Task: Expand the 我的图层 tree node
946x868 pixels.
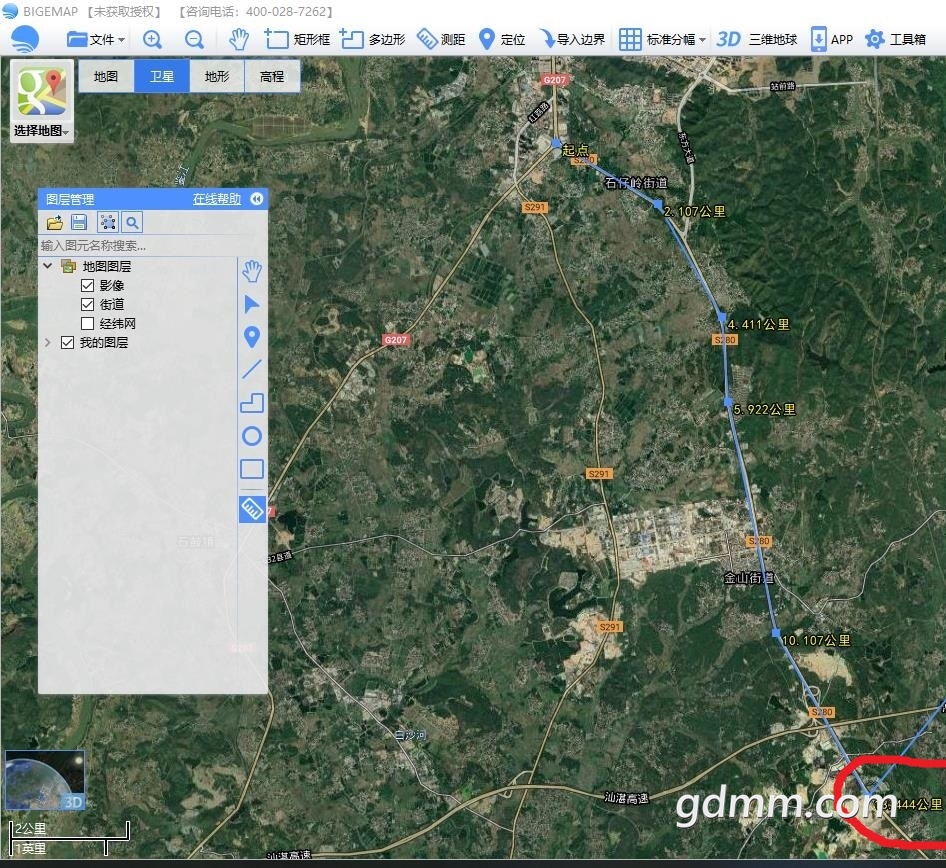Action: (47, 343)
